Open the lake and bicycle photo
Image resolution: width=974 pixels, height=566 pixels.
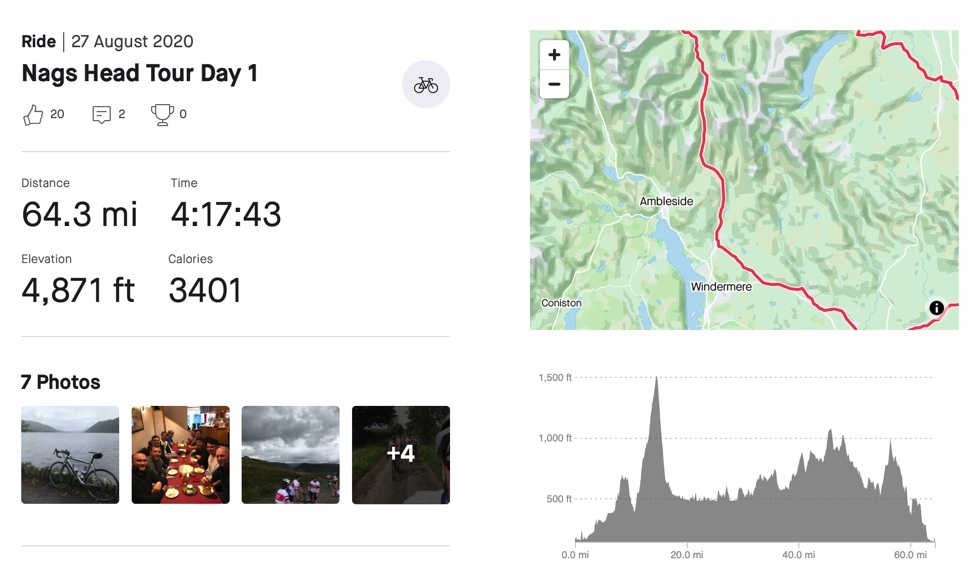pyautogui.click(x=70, y=454)
